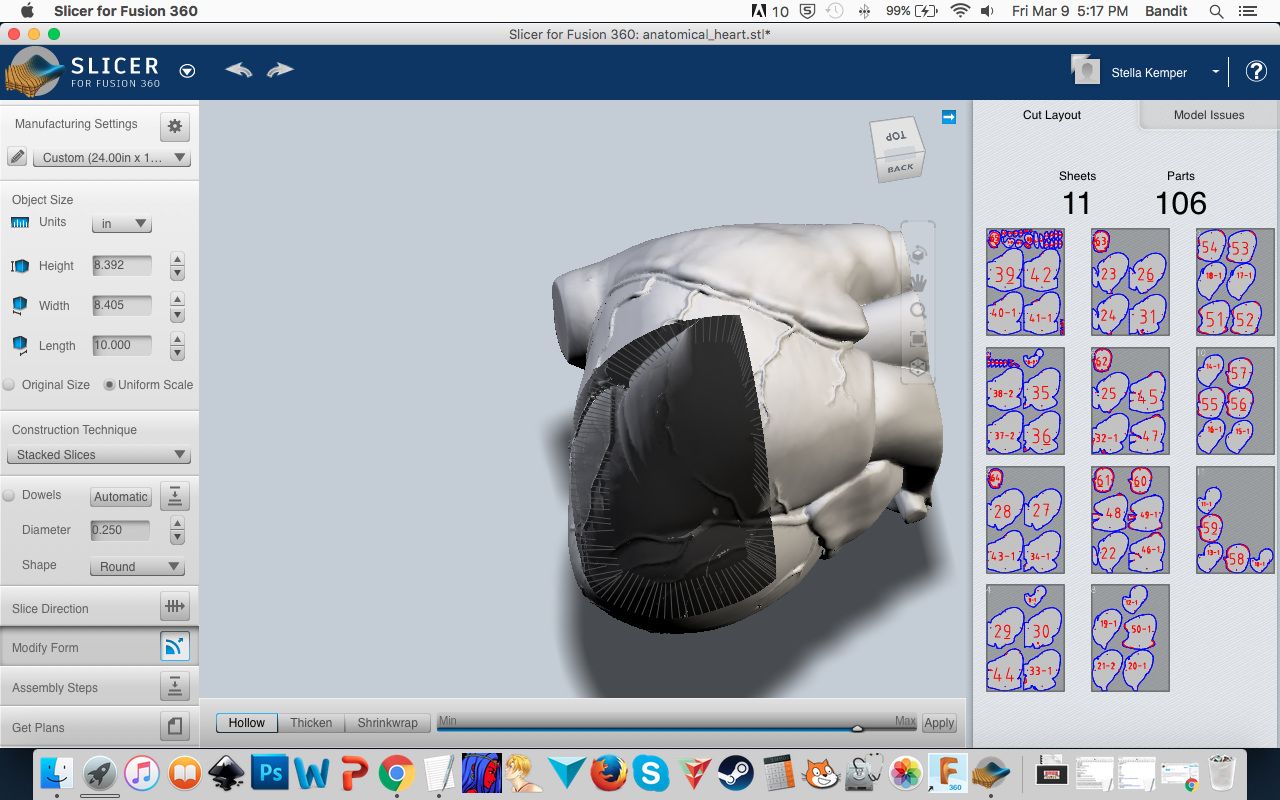The width and height of the screenshot is (1280, 800).
Task: Select the Hollow mode
Action: pos(247,723)
